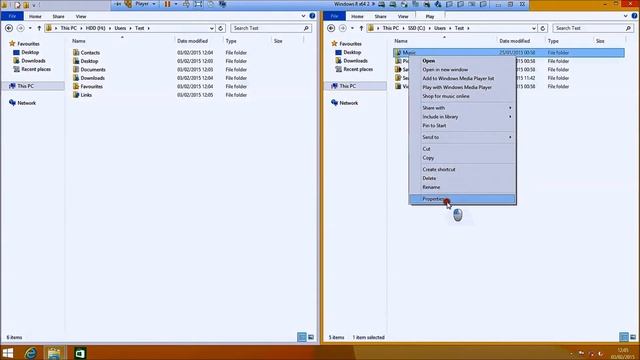Image resolution: width=640 pixels, height=360 pixels.
Task: Go back in the HDD (H:) Explorer window
Action: (x=9, y=28)
